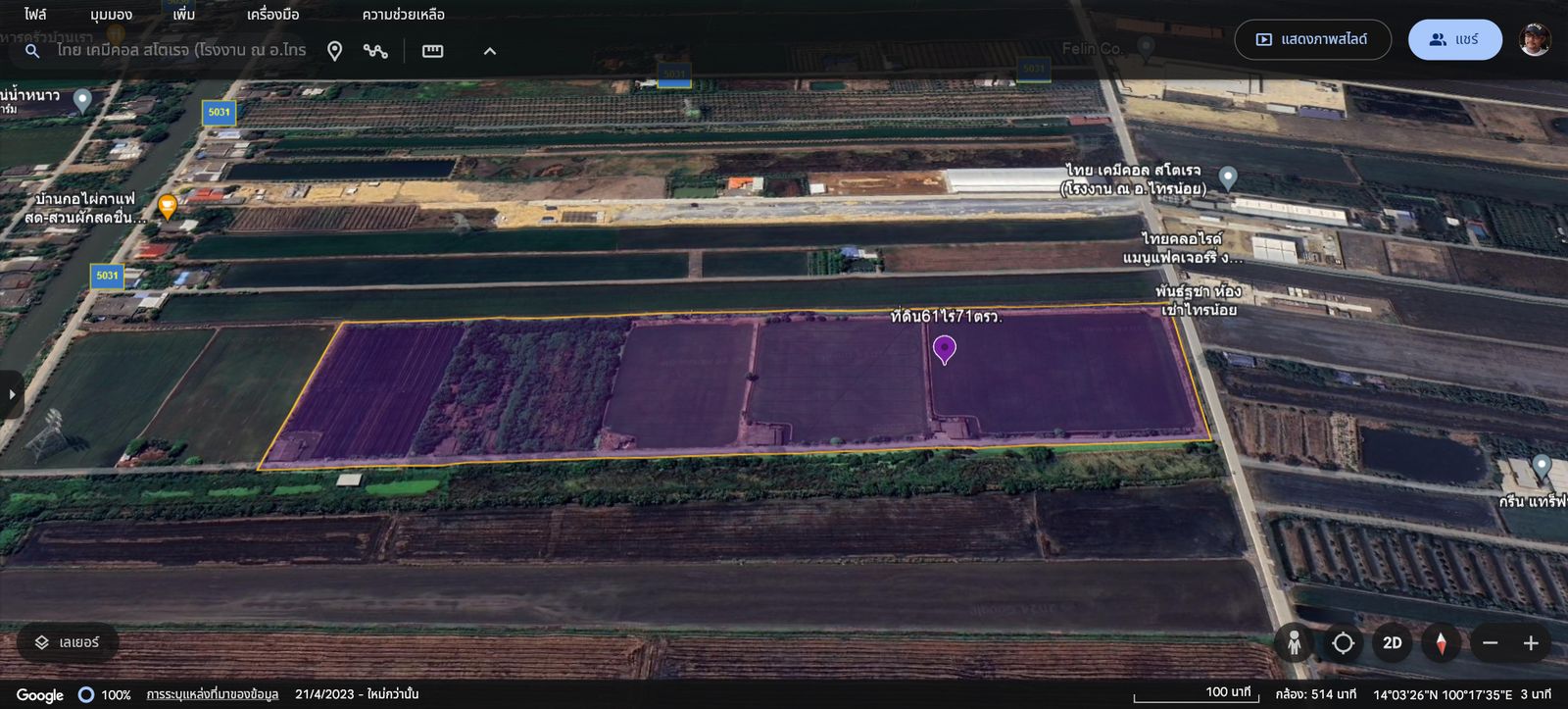Zoom in with the plus button

click(x=1531, y=643)
